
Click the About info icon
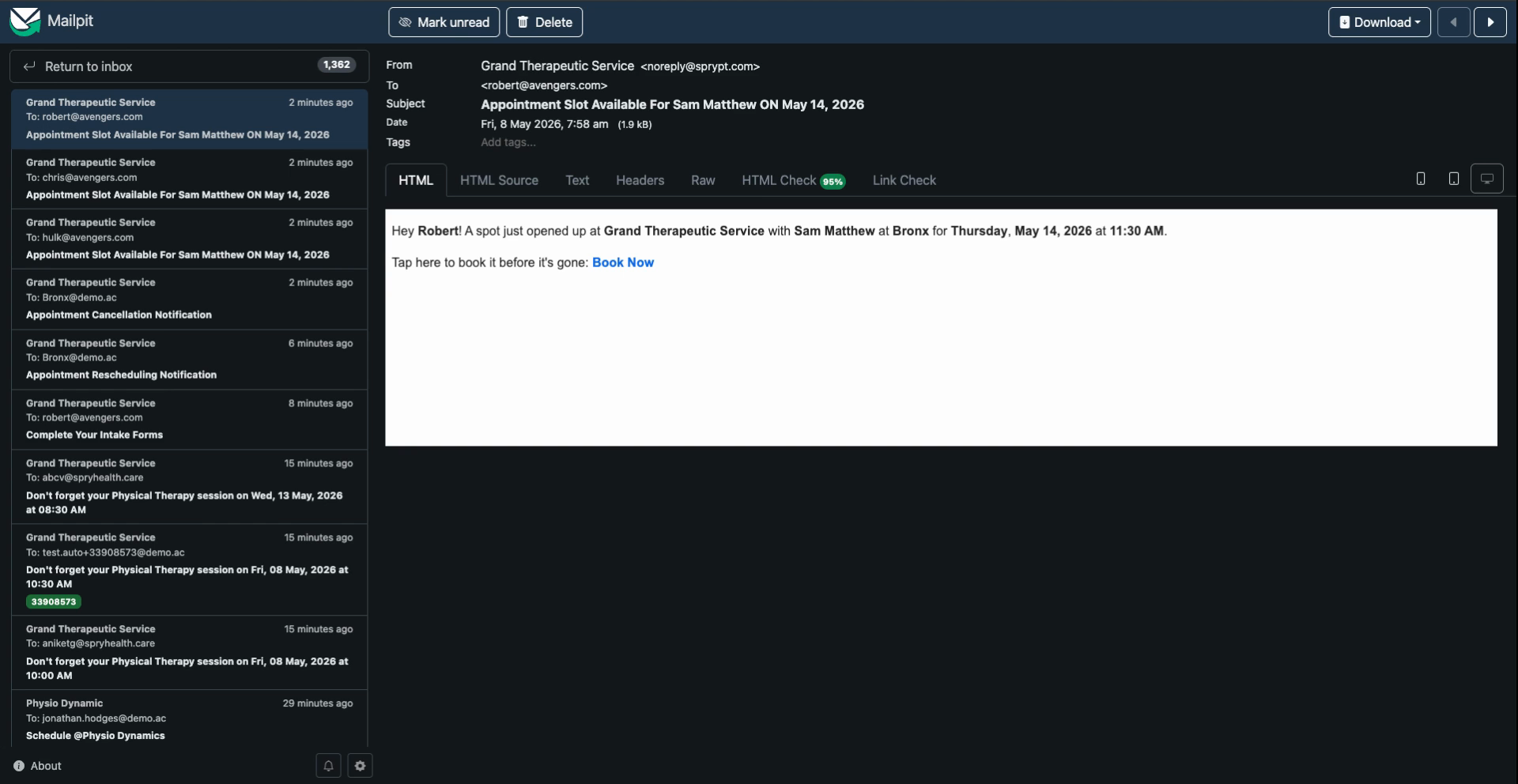(19, 766)
